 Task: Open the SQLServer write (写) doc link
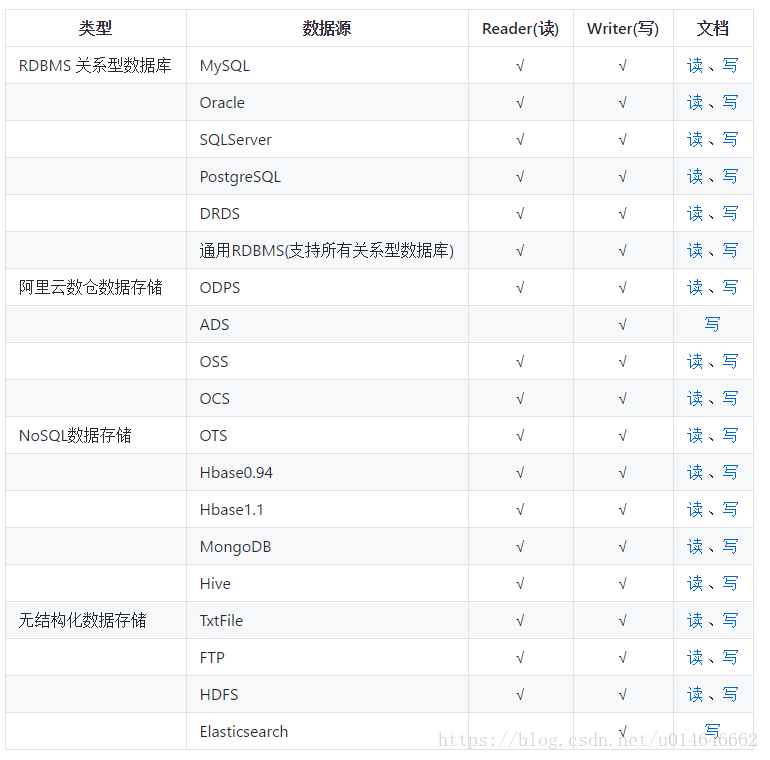click(730, 139)
